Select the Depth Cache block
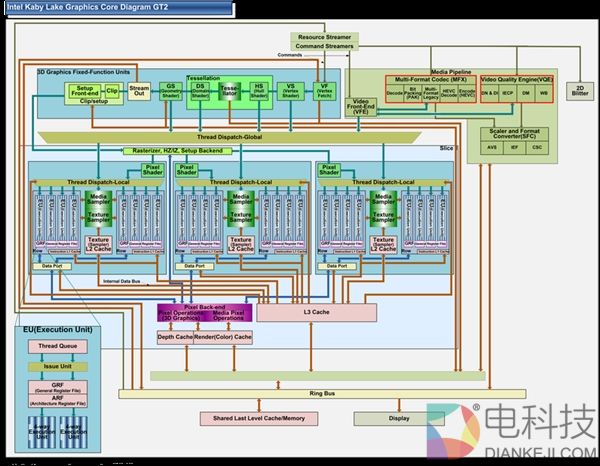 point(175,337)
